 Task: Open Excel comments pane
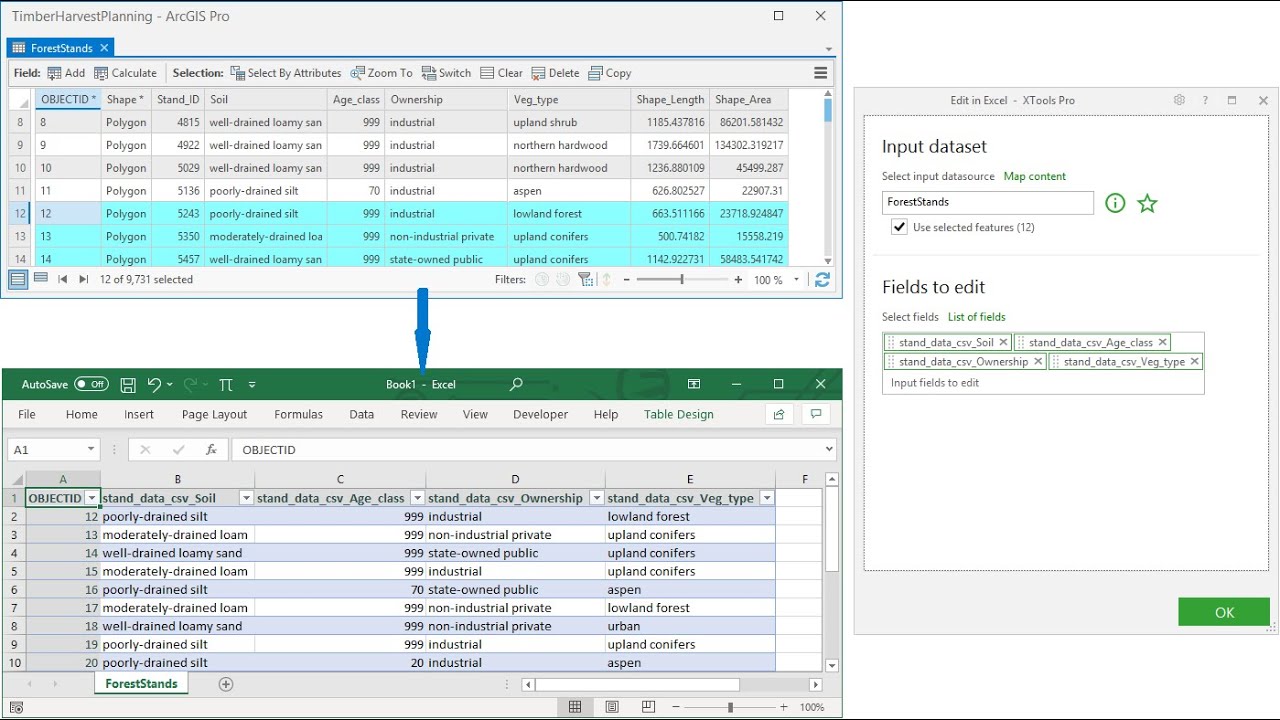click(817, 414)
